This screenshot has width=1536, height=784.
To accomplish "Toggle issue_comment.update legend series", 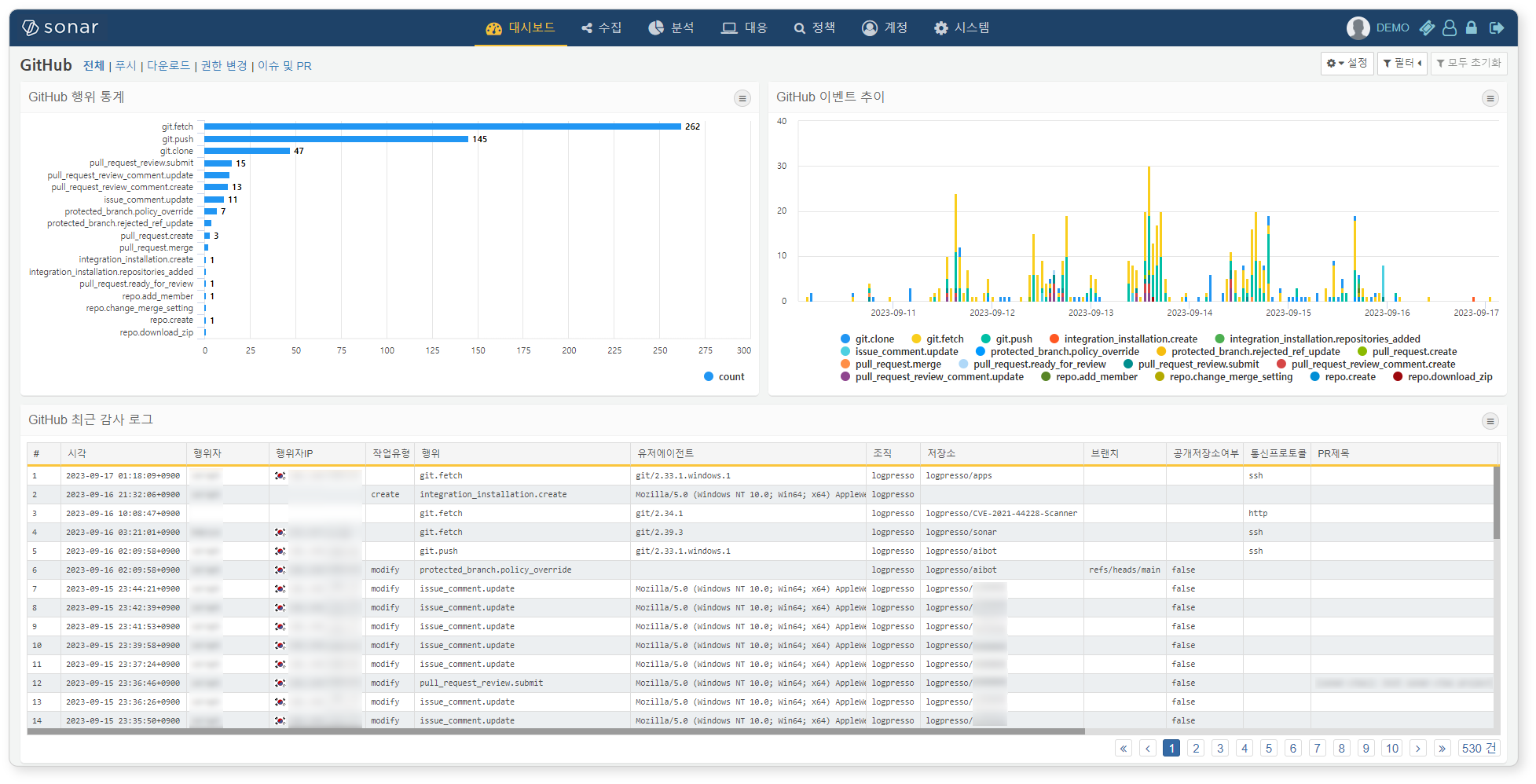I will coord(900,352).
